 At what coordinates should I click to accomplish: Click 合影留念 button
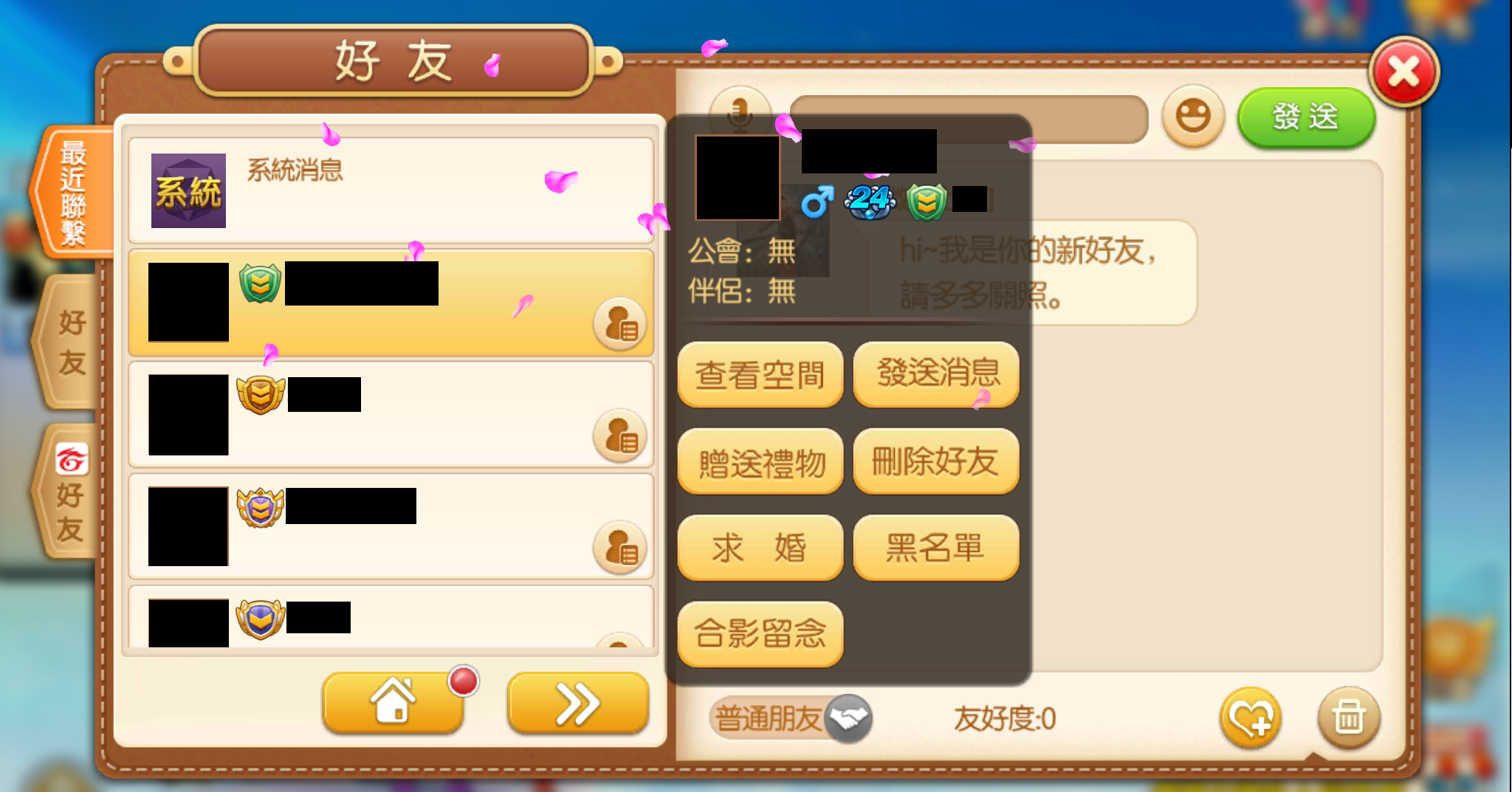point(760,634)
